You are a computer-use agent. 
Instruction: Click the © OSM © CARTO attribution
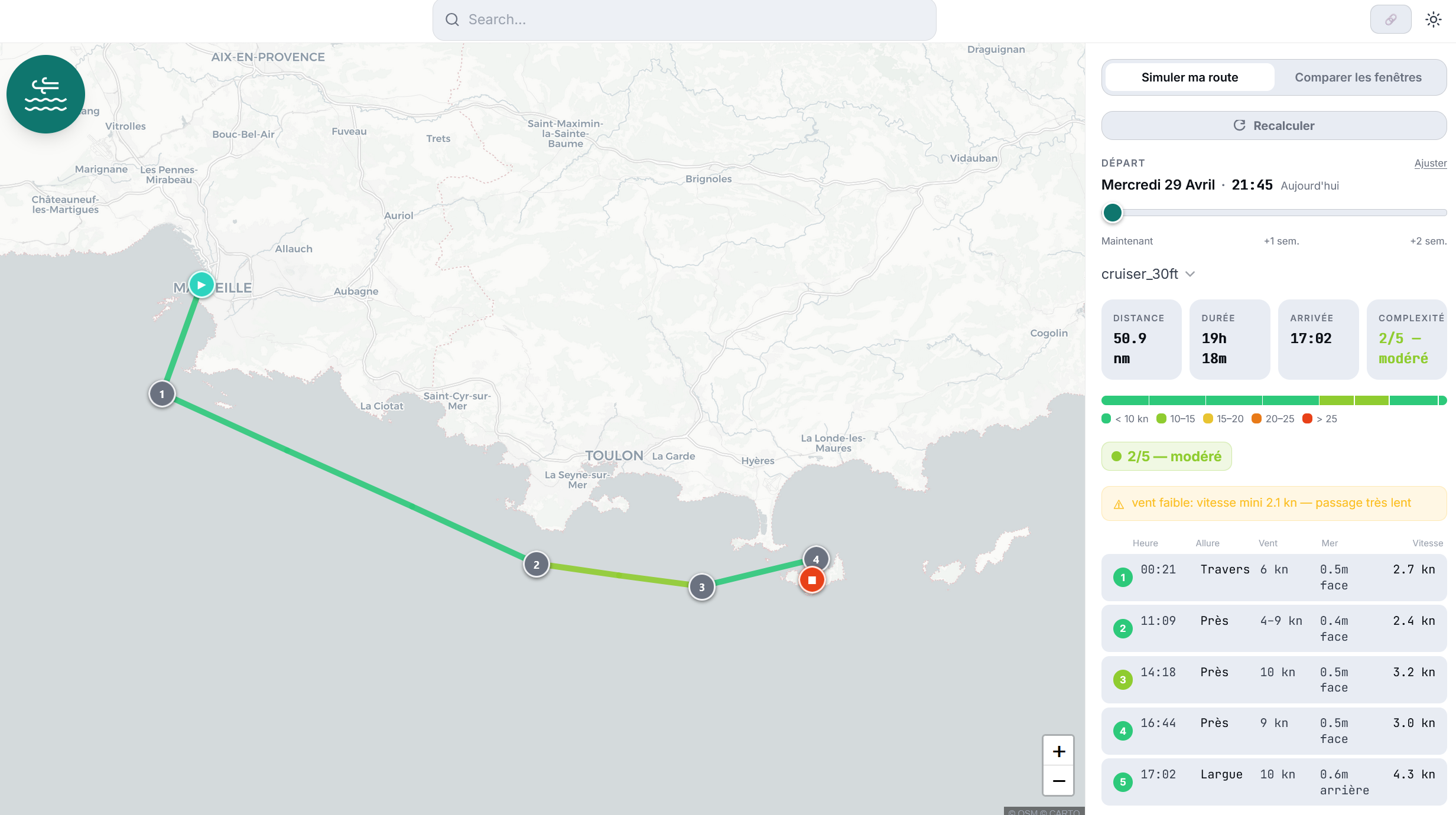click(1044, 811)
